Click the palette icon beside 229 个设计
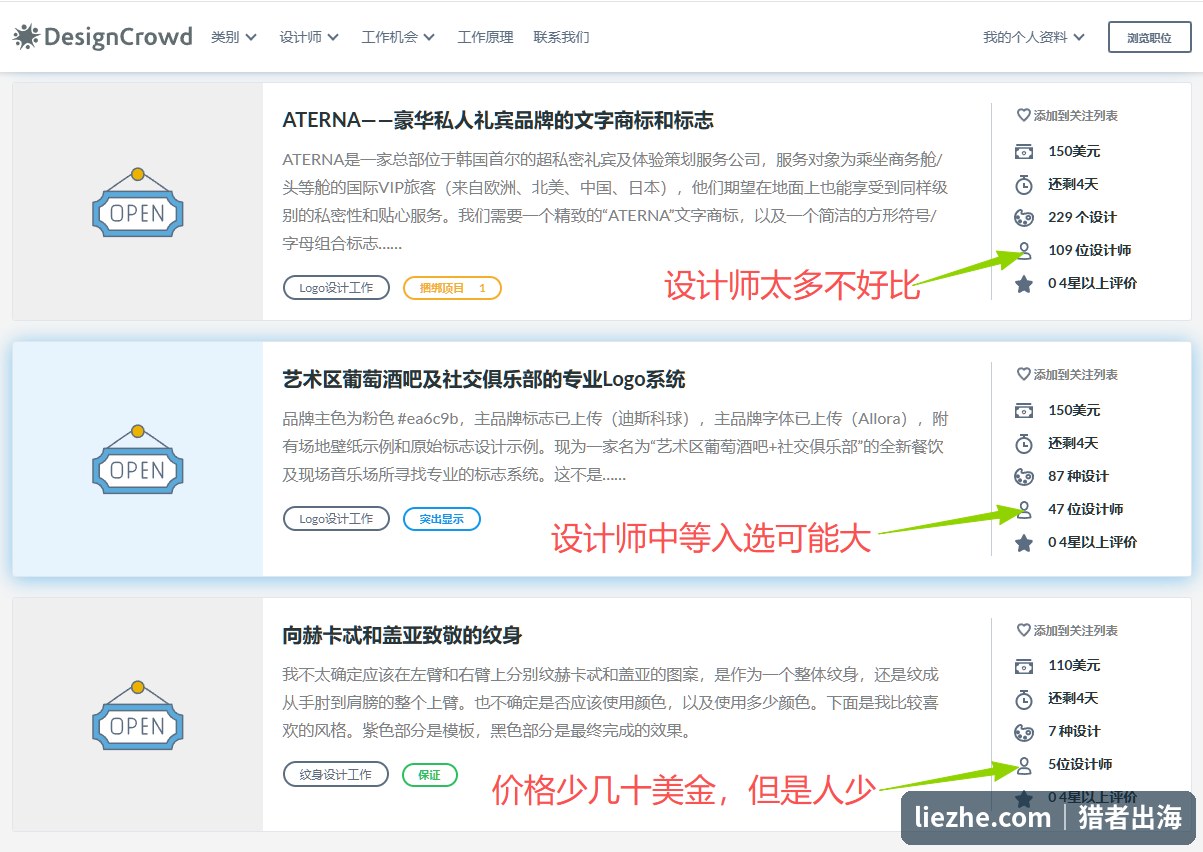This screenshot has height=852, width=1203. tap(1024, 217)
